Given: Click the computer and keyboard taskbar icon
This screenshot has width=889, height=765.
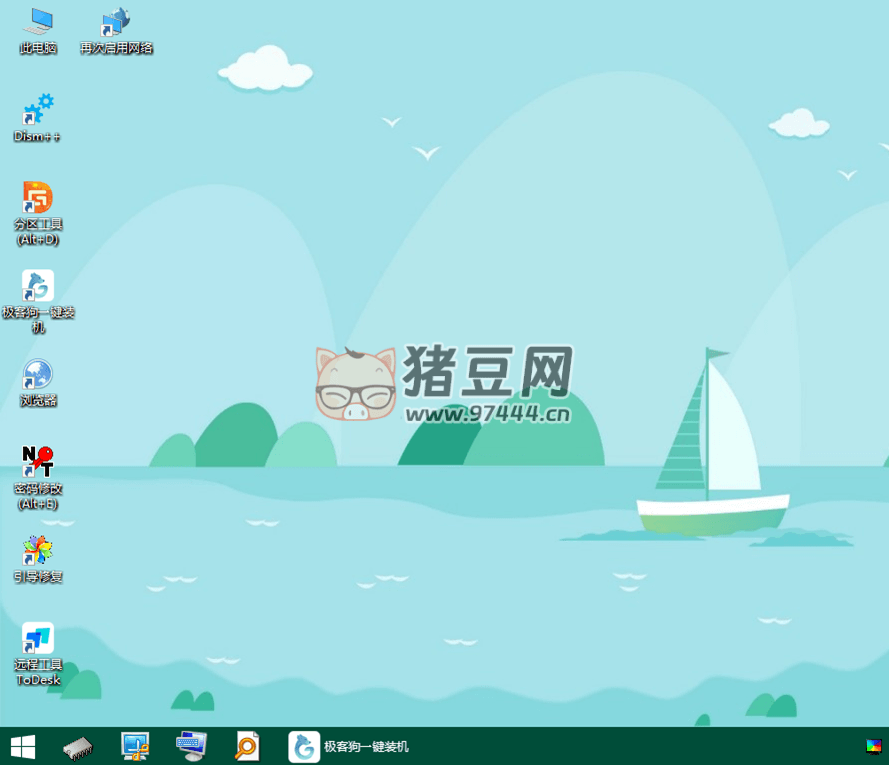Looking at the screenshot, I should (x=190, y=746).
